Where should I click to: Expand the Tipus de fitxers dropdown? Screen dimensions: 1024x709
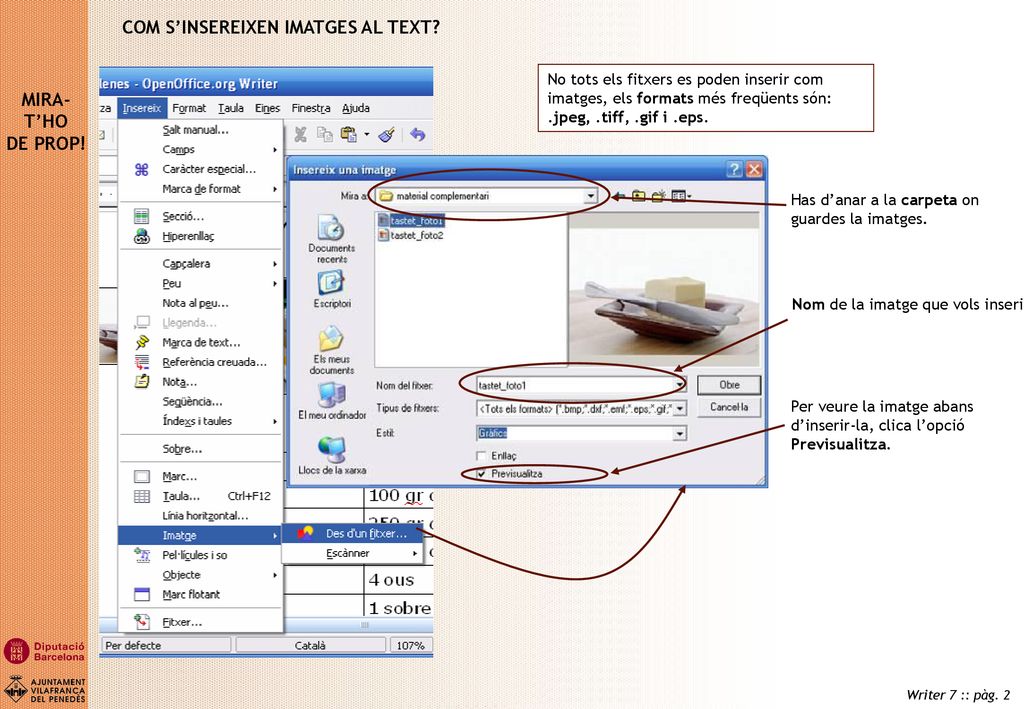[680, 409]
